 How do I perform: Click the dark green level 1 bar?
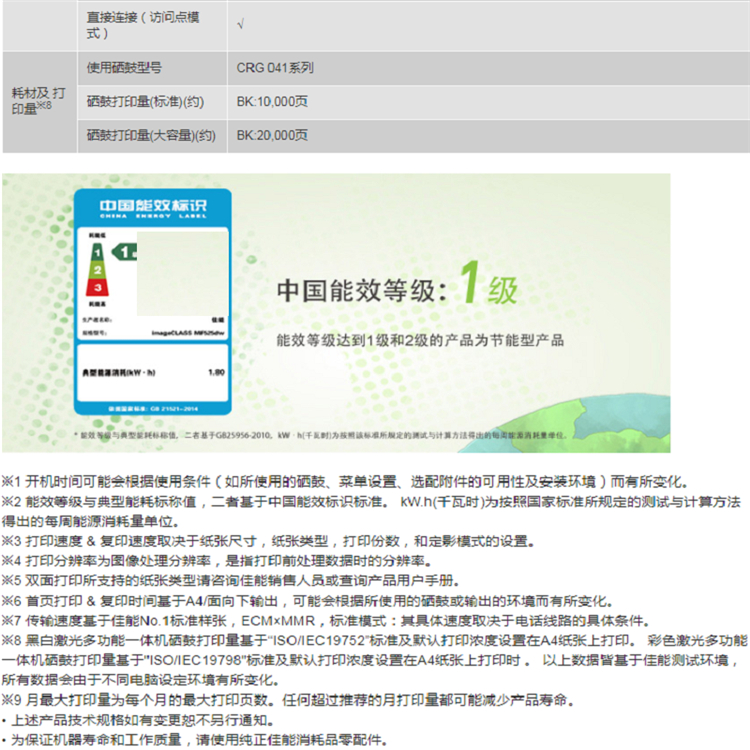click(95, 251)
